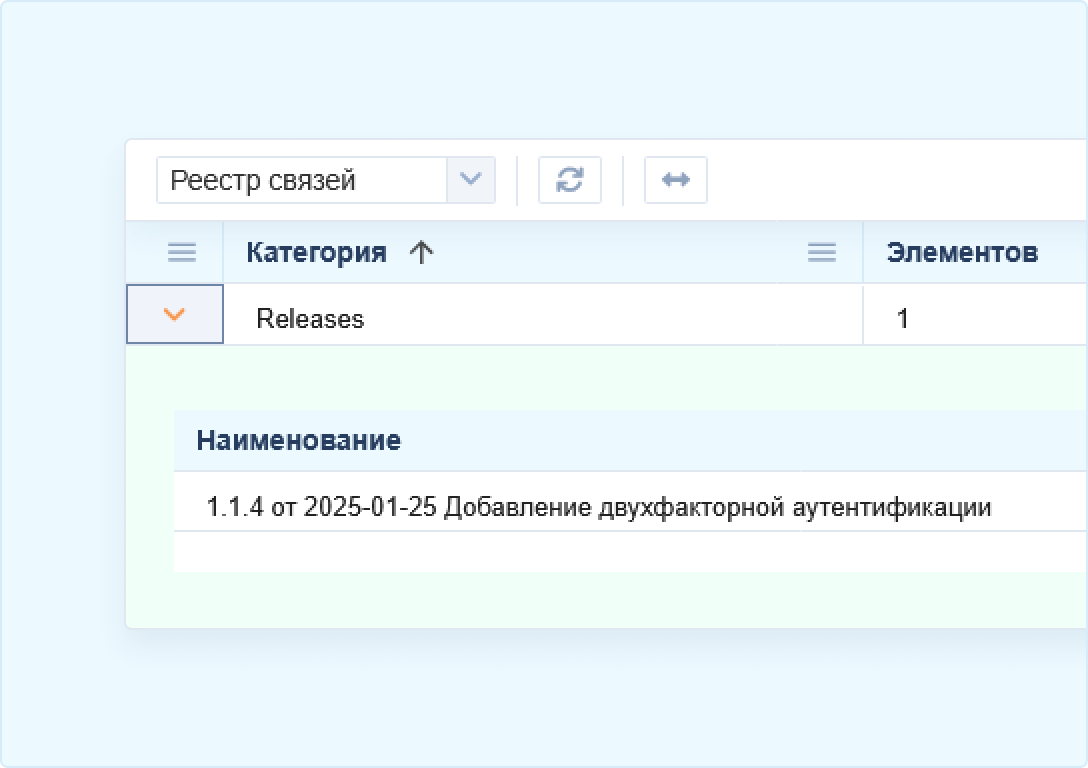Click the divider between Категория and Элементов columns
Viewport: 1088px width, 768px height.
point(863,253)
